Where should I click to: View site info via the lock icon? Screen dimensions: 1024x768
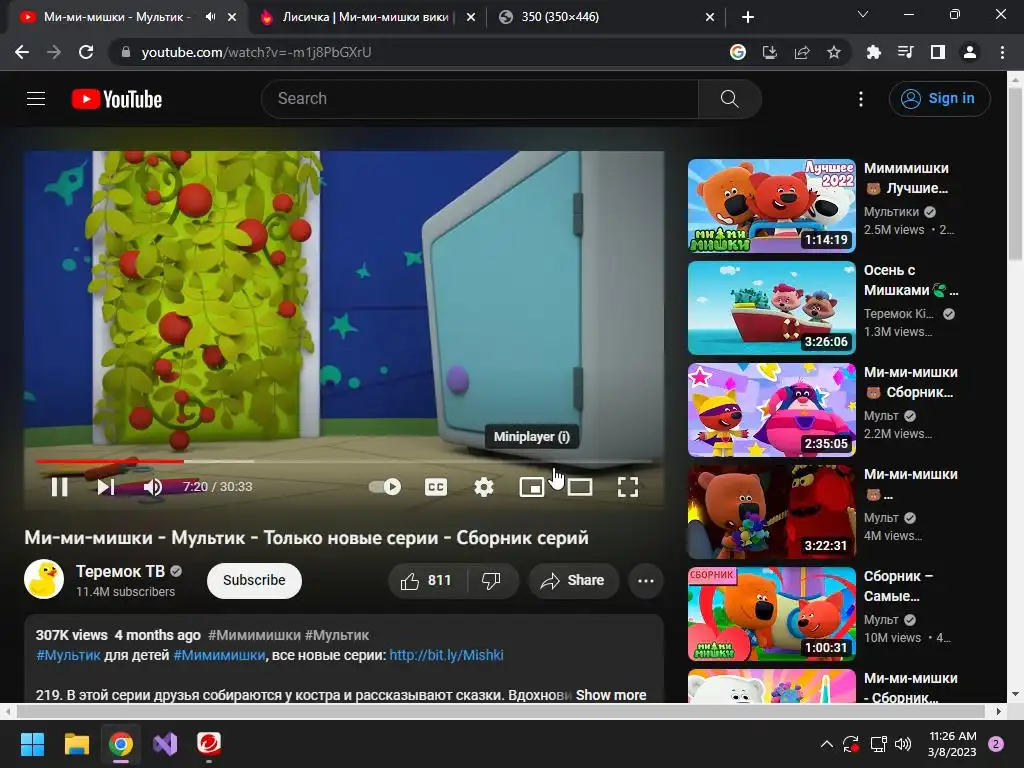(x=126, y=52)
